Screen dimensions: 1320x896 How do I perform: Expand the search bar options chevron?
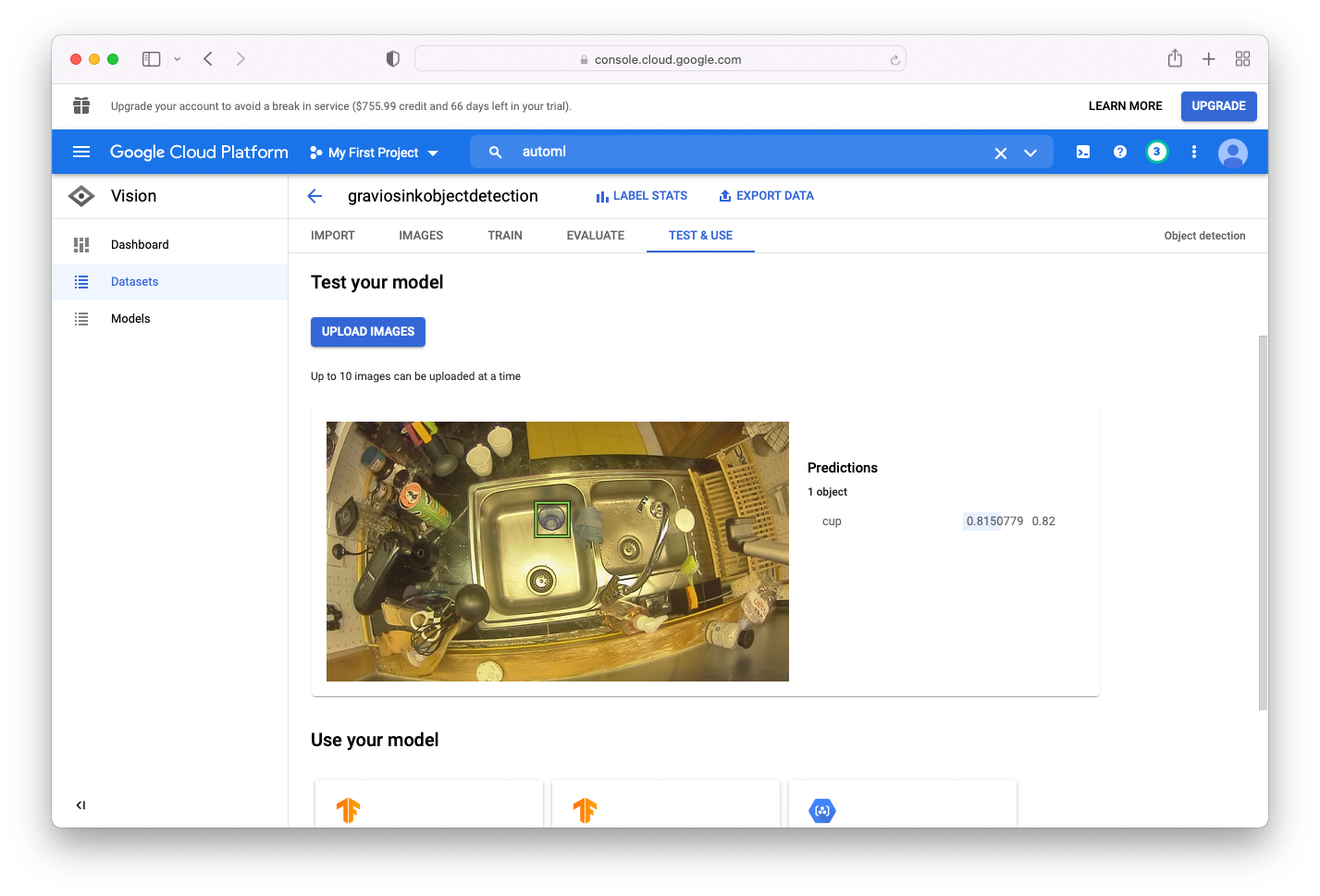[x=1030, y=152]
